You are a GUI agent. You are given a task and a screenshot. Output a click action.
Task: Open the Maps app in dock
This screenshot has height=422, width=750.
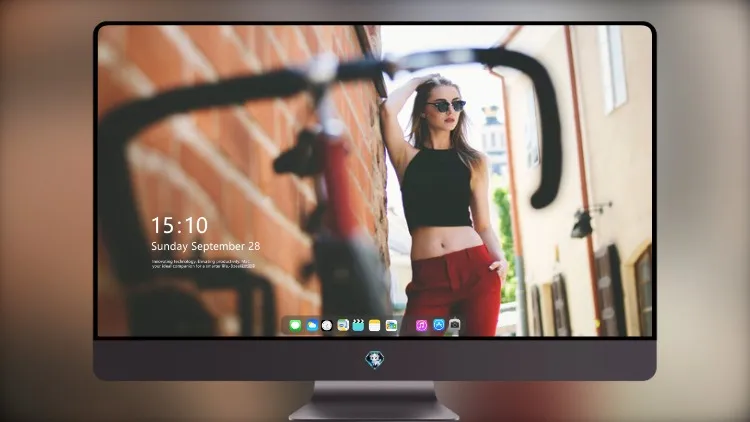(x=343, y=325)
